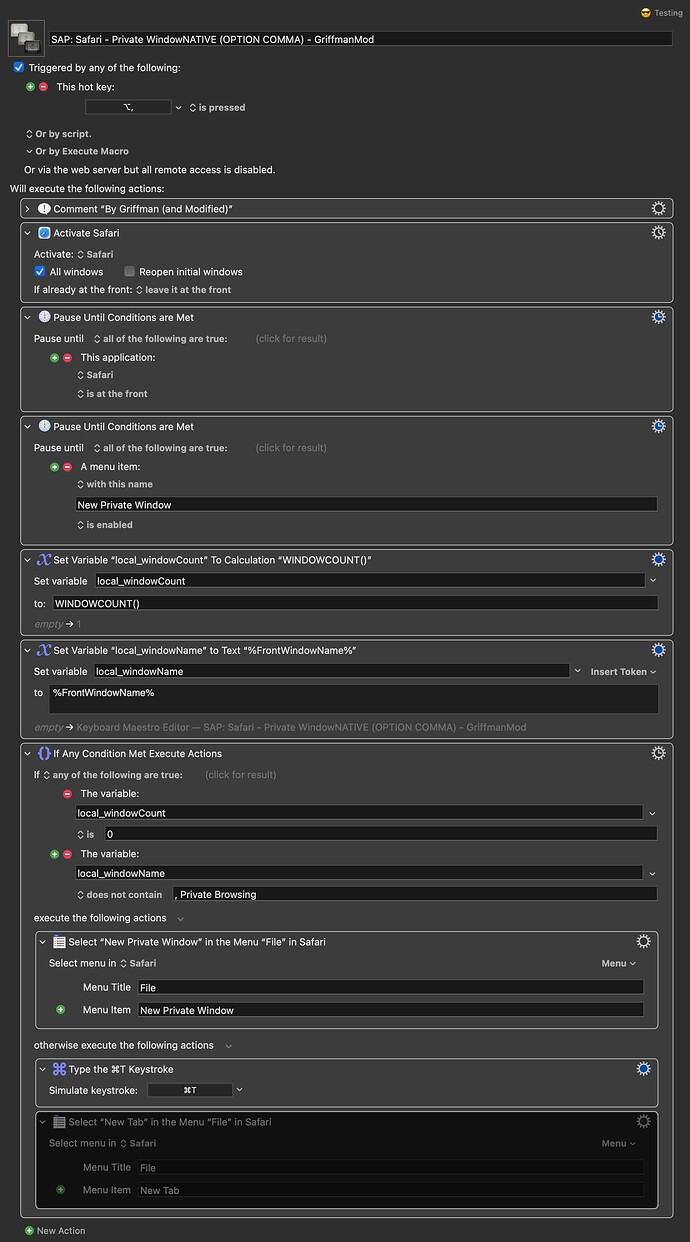This screenshot has width=690, height=1242.
Task: Check Reopen initial windows option
Action: (130, 272)
